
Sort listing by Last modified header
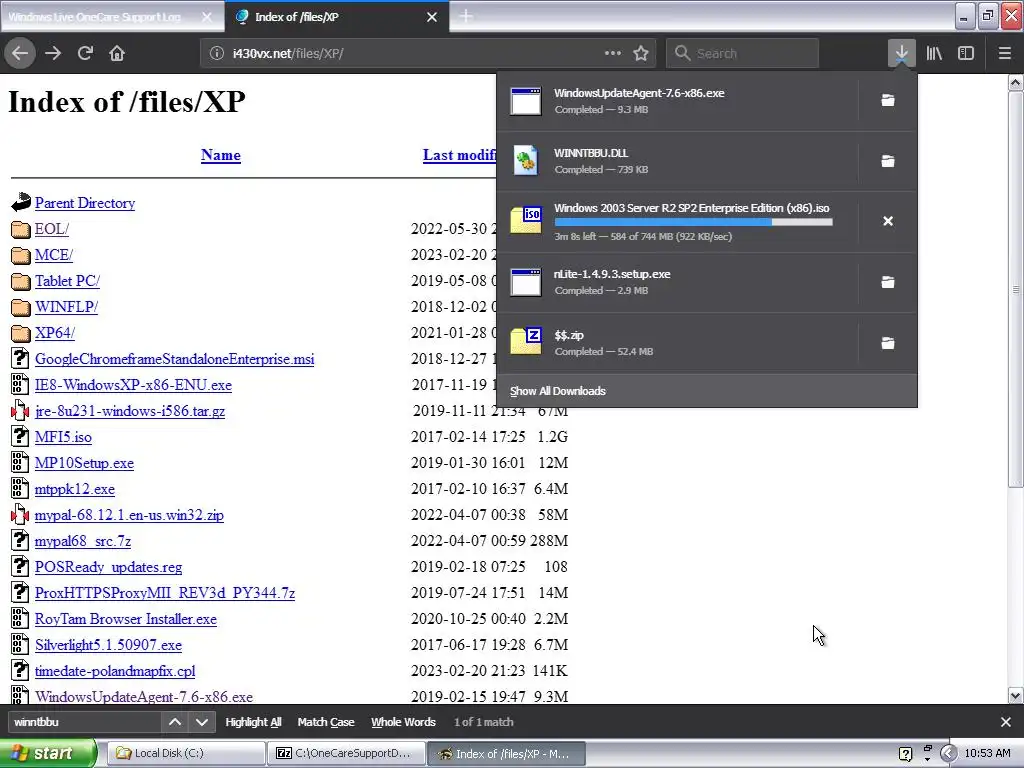tap(459, 155)
